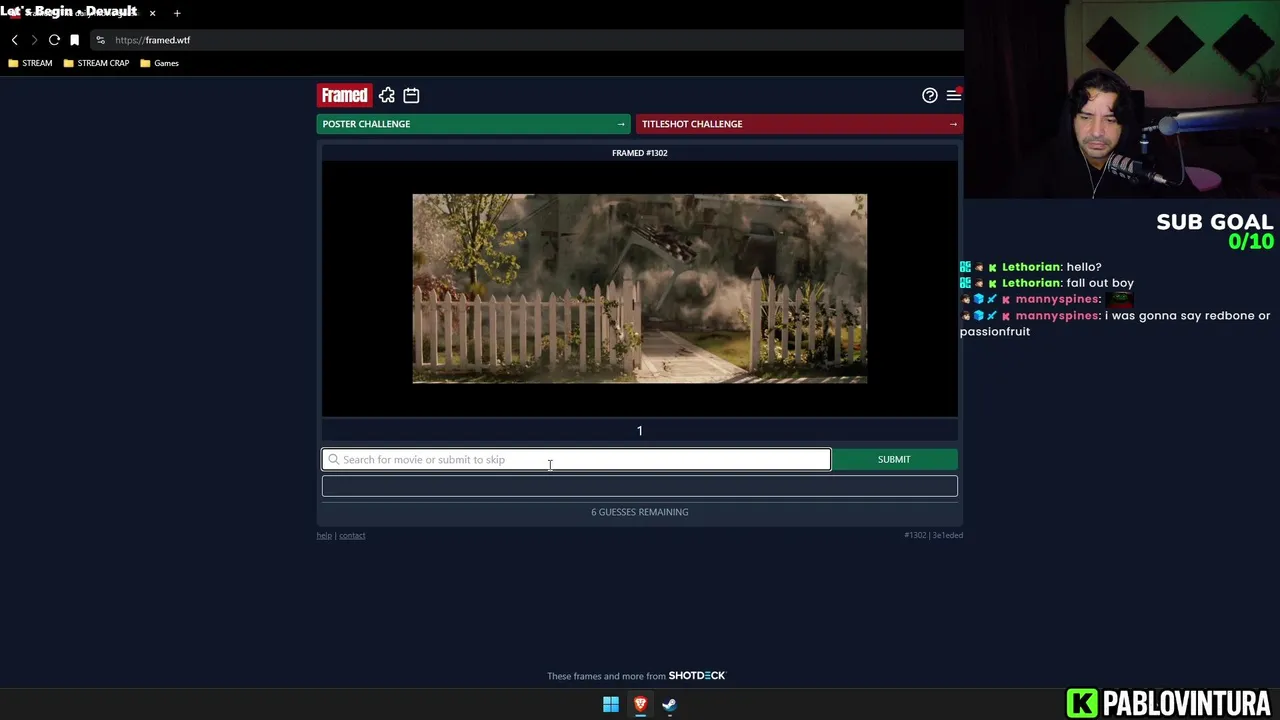
Task: Open the Games bookmarks folder
Action: 160,63
